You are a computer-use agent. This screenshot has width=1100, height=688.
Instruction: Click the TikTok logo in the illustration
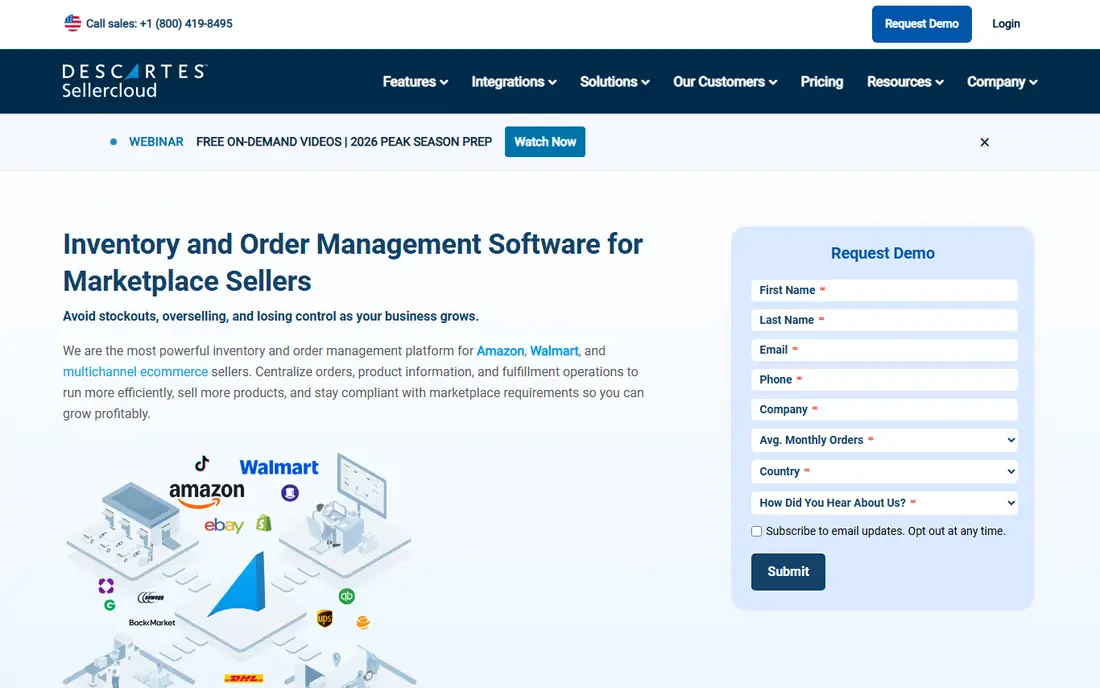202,463
